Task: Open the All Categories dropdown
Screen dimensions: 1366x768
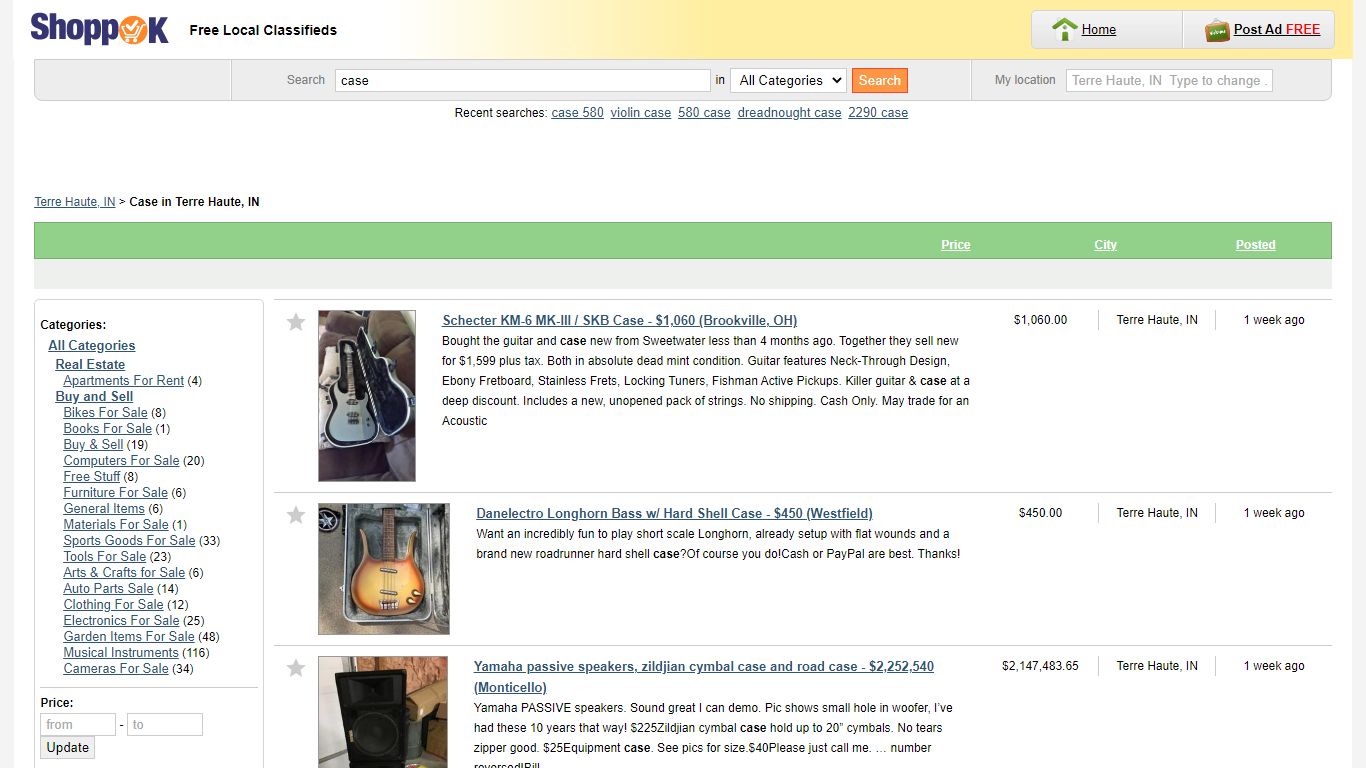Action: [x=788, y=80]
